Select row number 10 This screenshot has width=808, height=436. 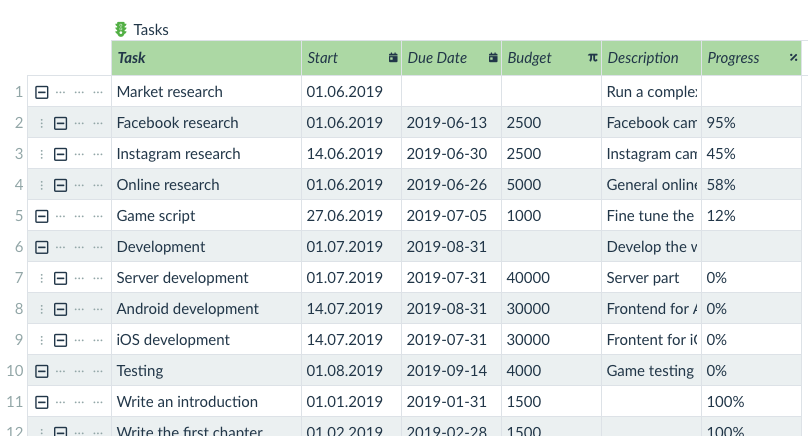tap(15, 371)
